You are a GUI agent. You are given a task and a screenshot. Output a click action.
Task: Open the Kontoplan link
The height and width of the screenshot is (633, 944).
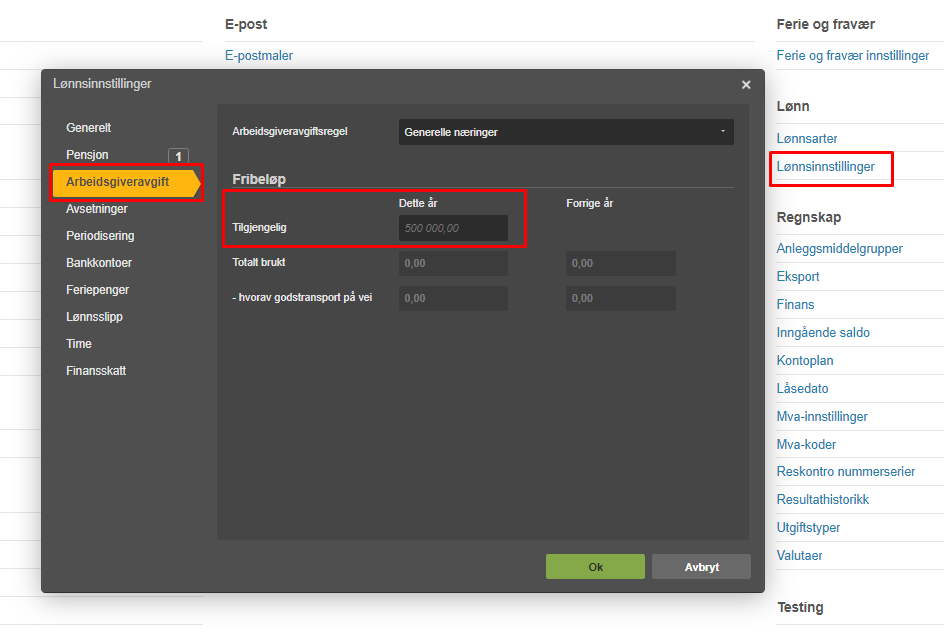click(805, 361)
